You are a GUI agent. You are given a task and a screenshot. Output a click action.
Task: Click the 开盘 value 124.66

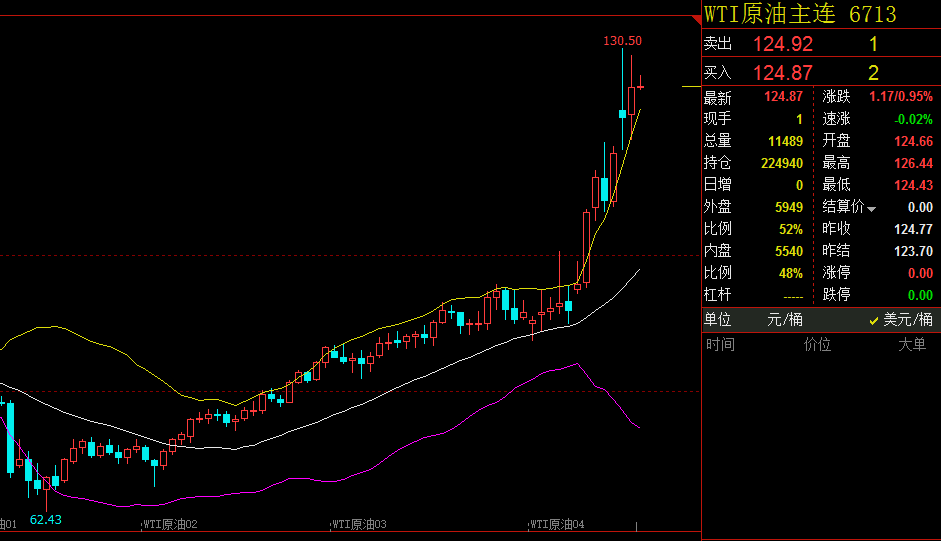913,141
